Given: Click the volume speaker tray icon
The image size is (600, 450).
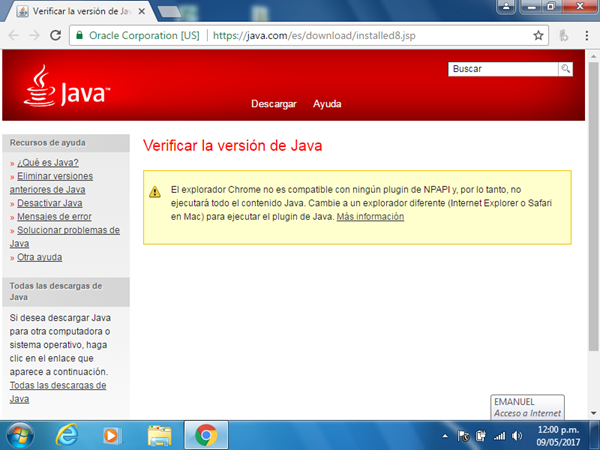Looking at the screenshot, I should pyautogui.click(x=517, y=435).
